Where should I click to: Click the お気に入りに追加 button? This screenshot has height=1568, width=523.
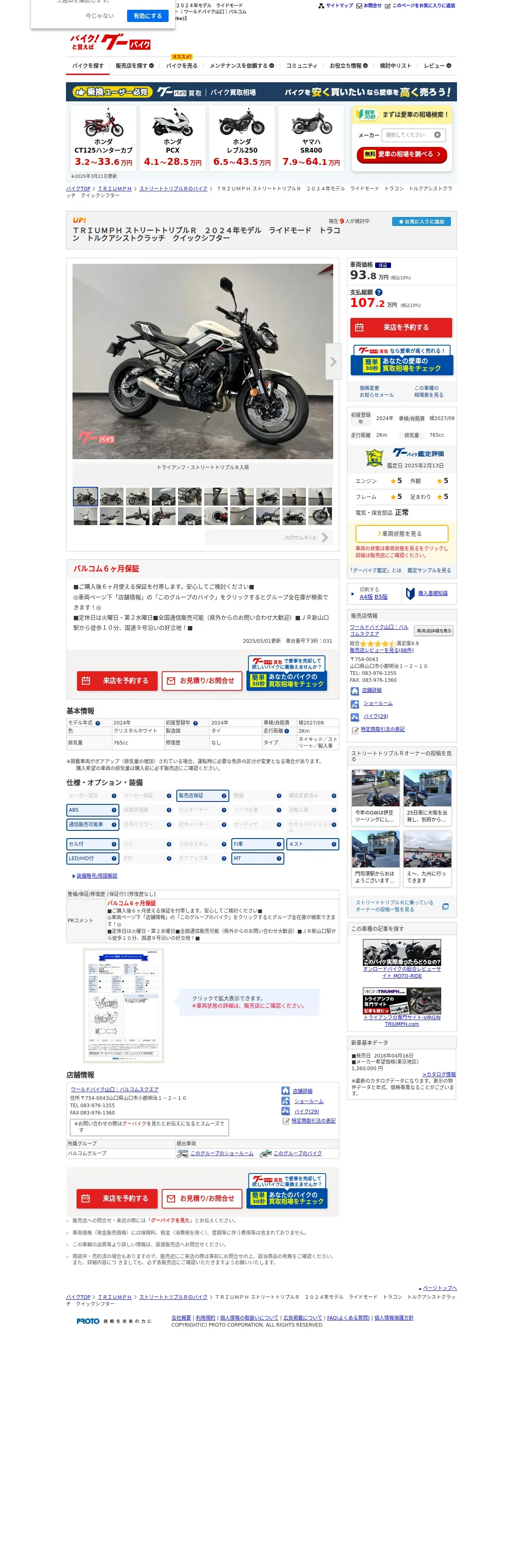click(x=421, y=221)
